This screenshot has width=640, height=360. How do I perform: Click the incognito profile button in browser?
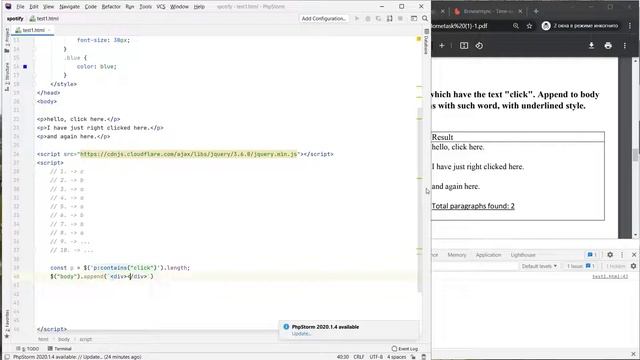580,26
